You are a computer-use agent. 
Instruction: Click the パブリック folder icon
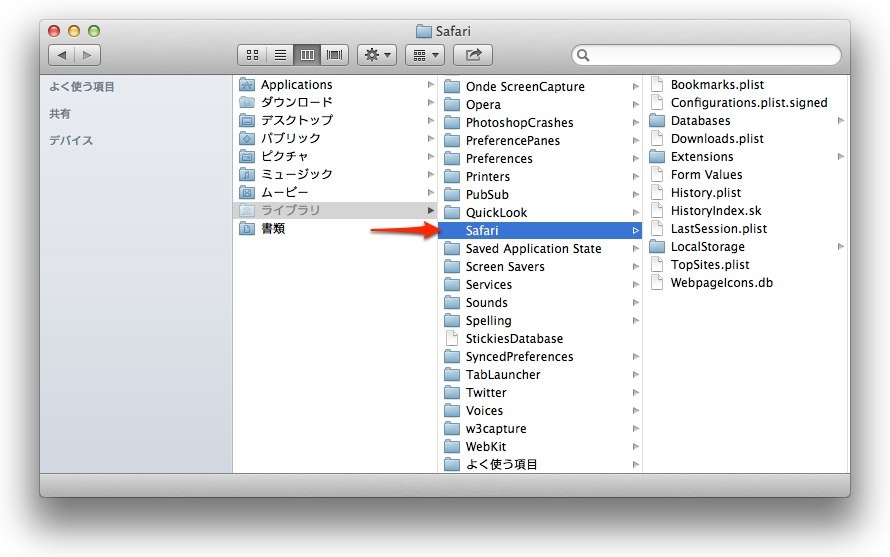pos(247,139)
